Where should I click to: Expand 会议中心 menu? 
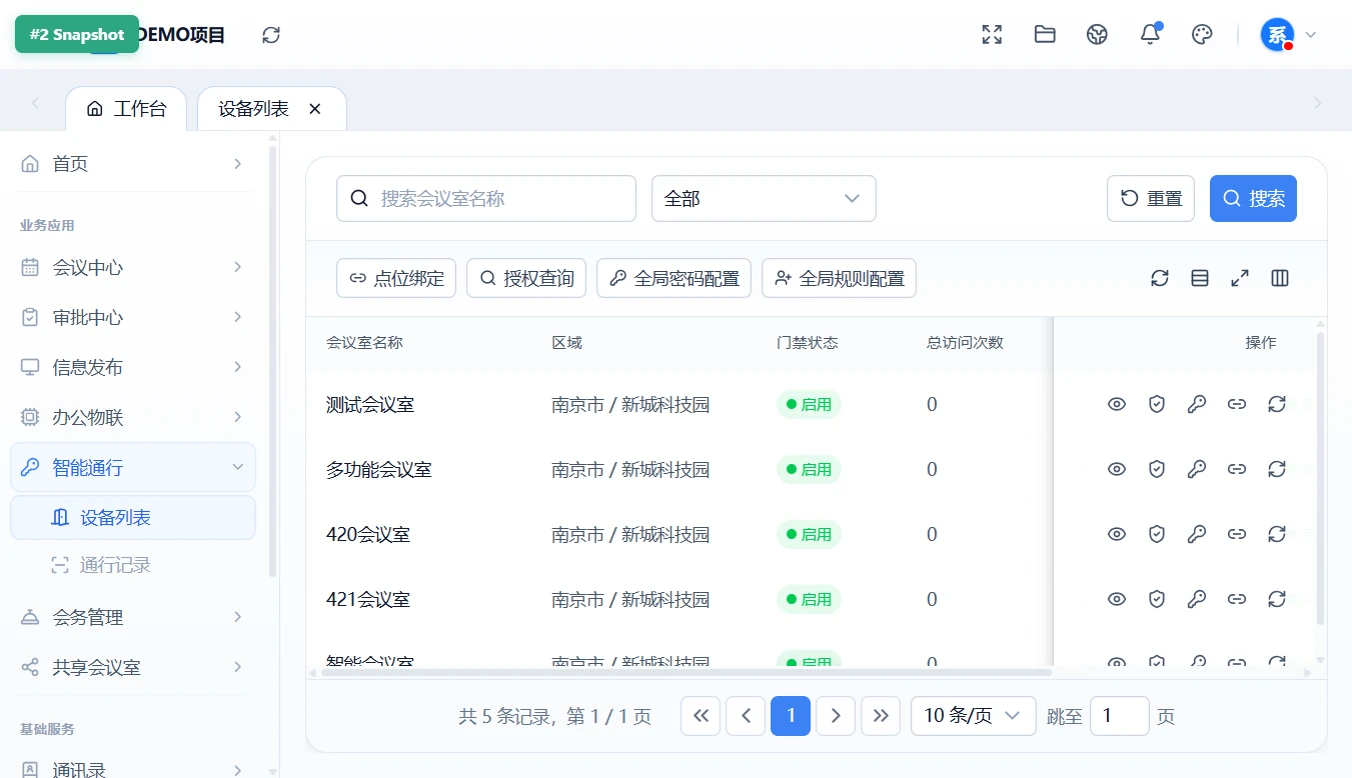tap(133, 267)
